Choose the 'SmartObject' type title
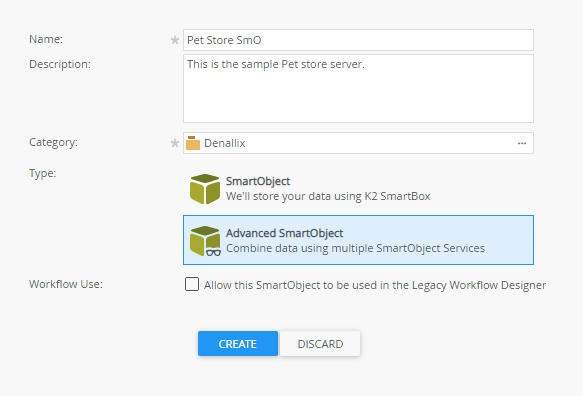This screenshot has height=396, width=583. pos(258,181)
